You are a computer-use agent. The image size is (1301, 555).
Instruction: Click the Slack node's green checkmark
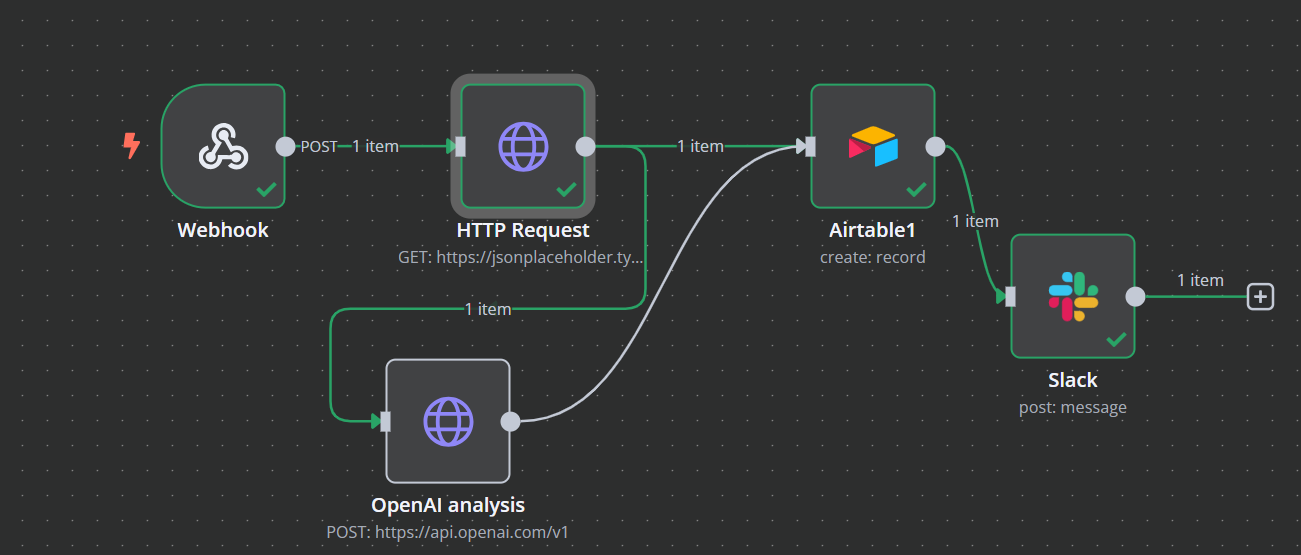(1116, 339)
